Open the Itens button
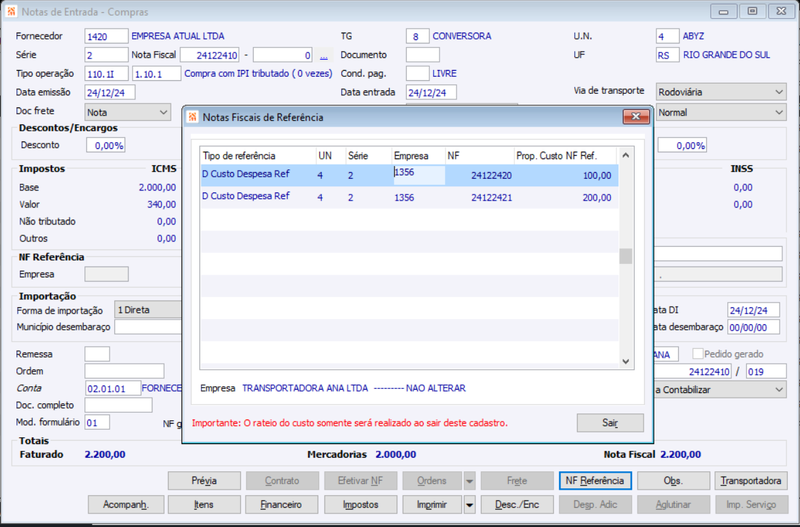The width and height of the screenshot is (800, 527). [x=204, y=505]
